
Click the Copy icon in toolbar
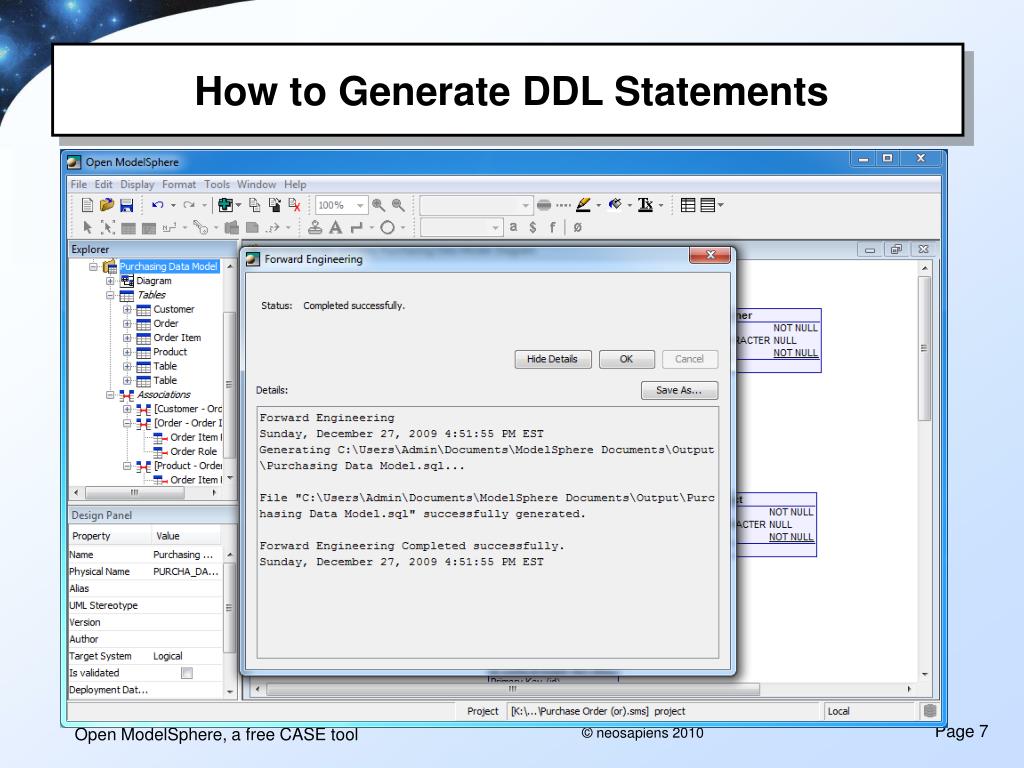(255, 205)
